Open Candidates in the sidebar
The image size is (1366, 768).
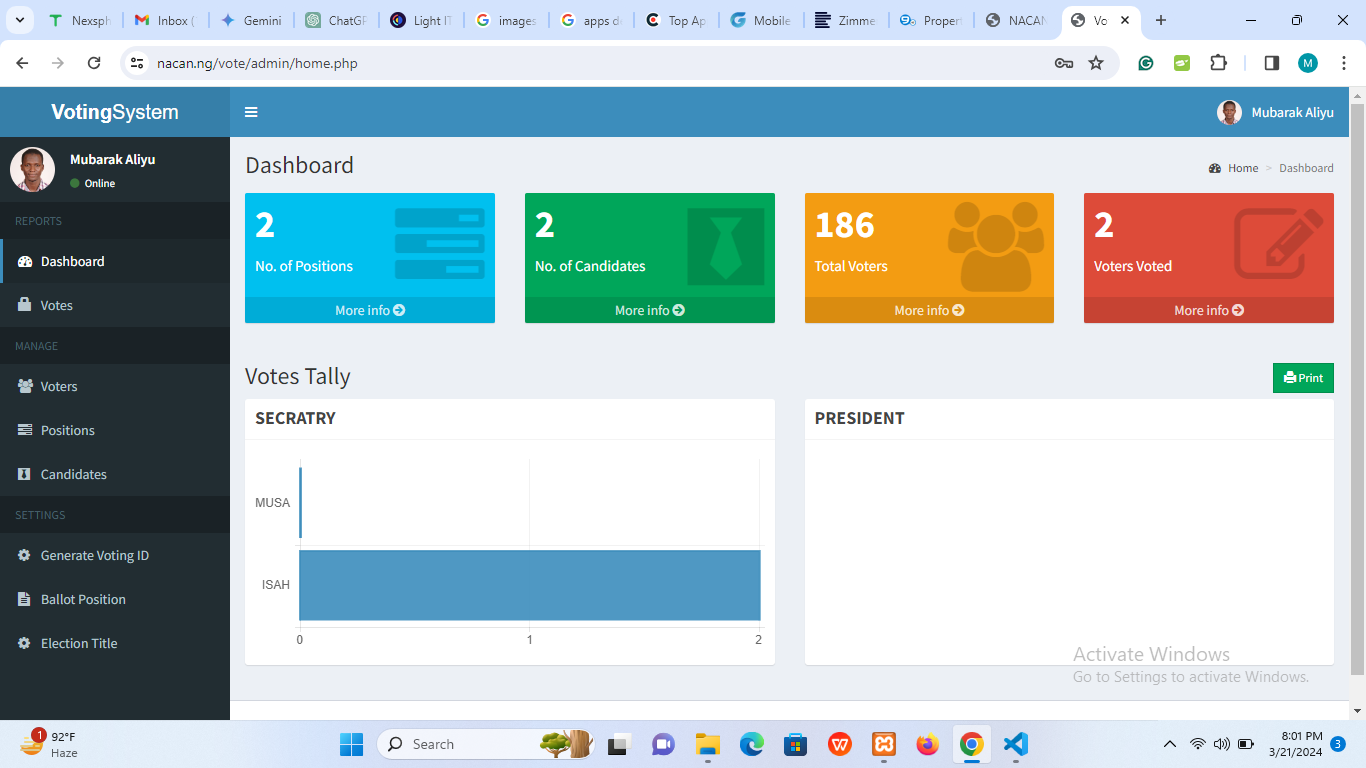pos(115,474)
